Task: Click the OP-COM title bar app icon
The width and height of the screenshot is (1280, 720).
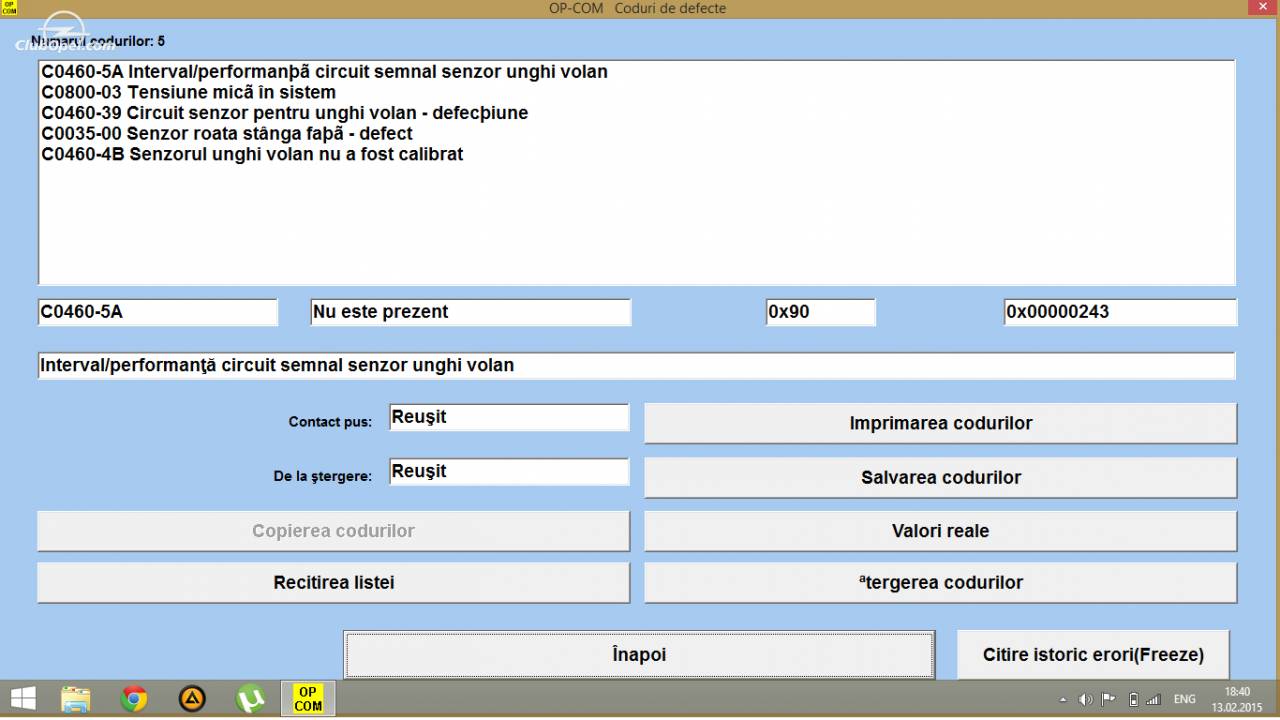Action: [8, 8]
